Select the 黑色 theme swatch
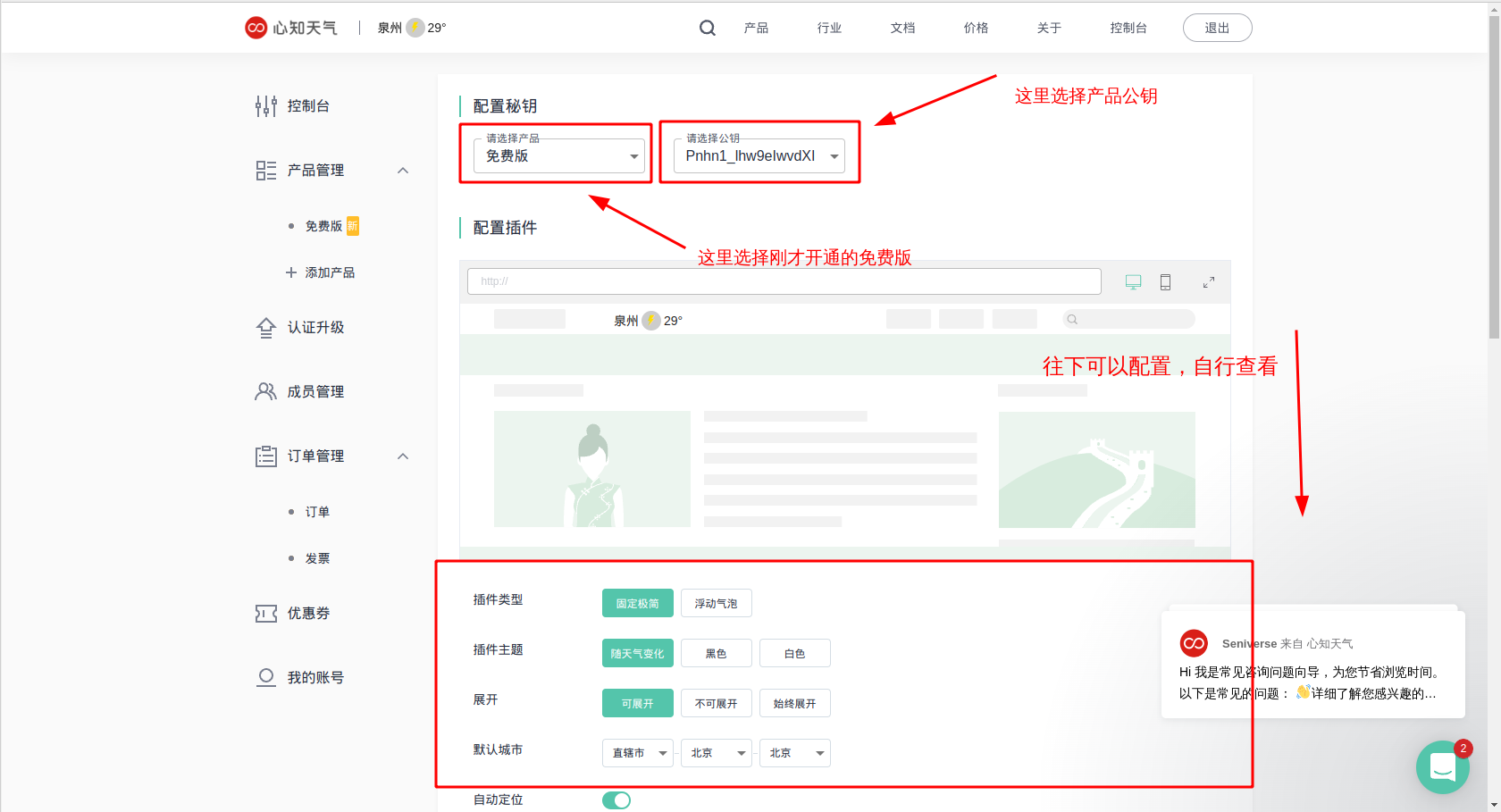 716,653
